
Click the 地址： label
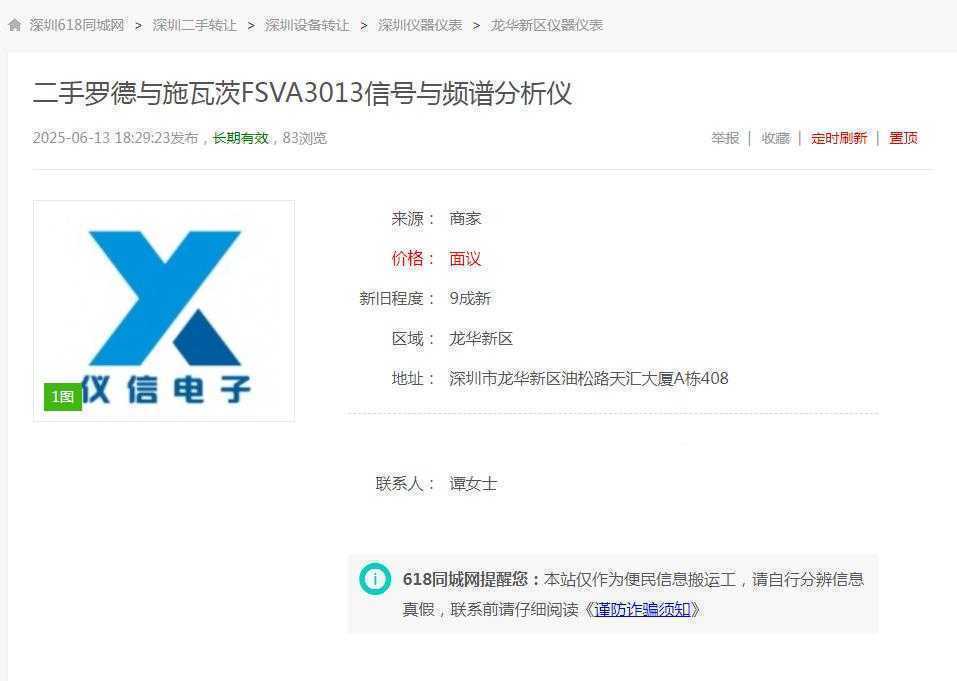coord(413,378)
